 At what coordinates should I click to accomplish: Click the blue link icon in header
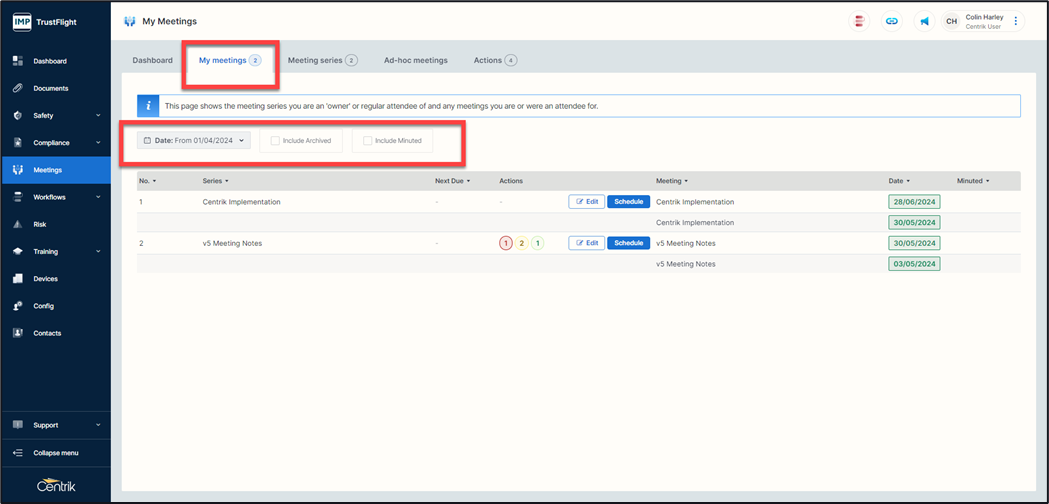coord(891,21)
